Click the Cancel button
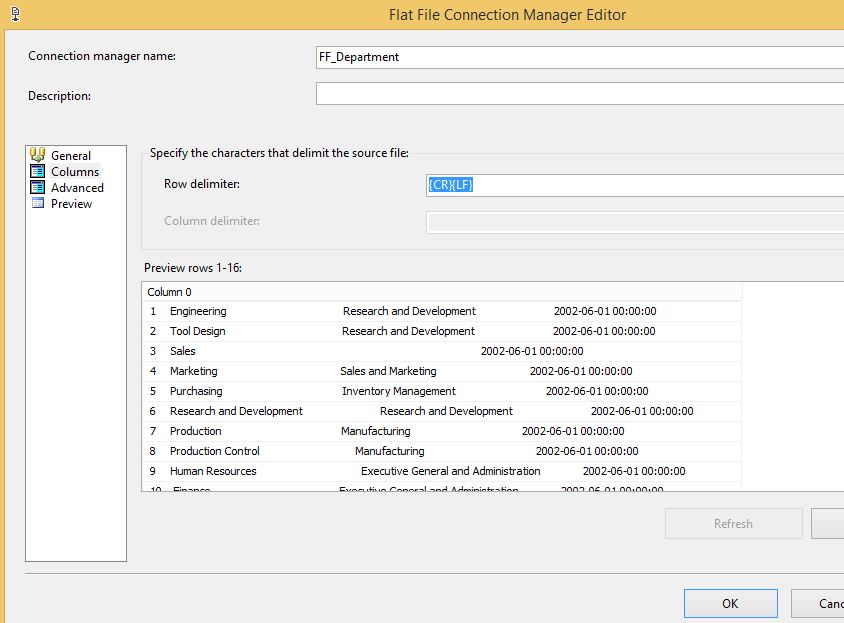844x623 pixels. [x=818, y=604]
